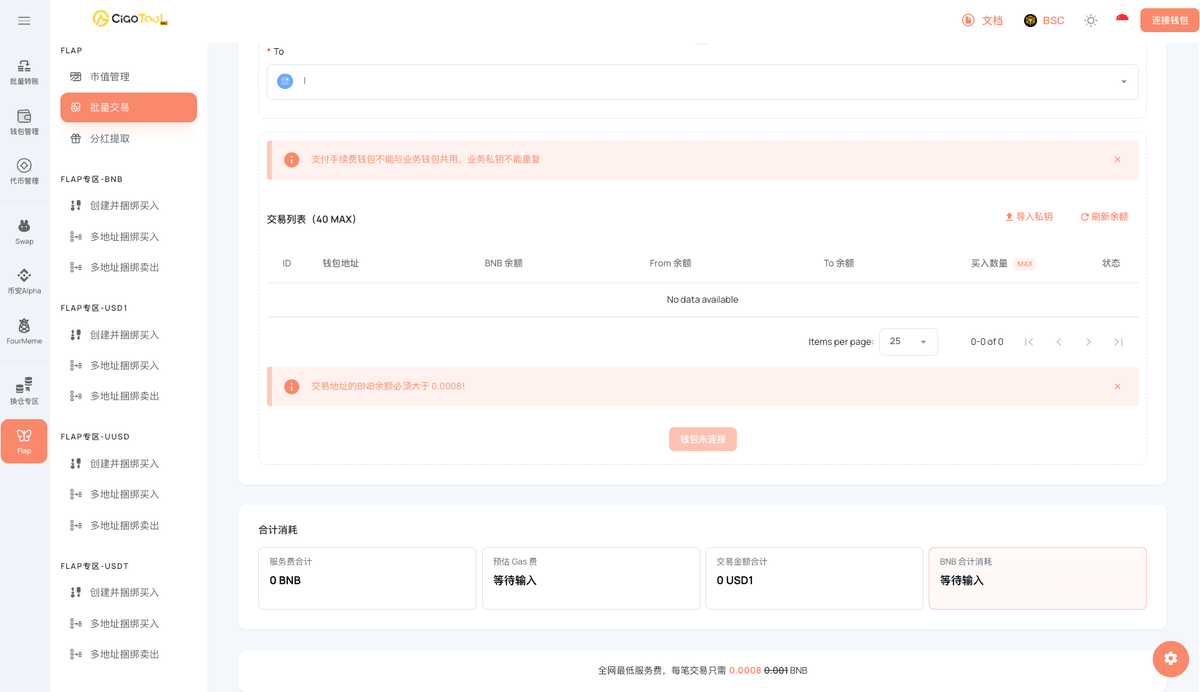The width and height of the screenshot is (1200, 692).
Task: Click the MAX badge beside 买入数量
Action: tap(1024, 264)
